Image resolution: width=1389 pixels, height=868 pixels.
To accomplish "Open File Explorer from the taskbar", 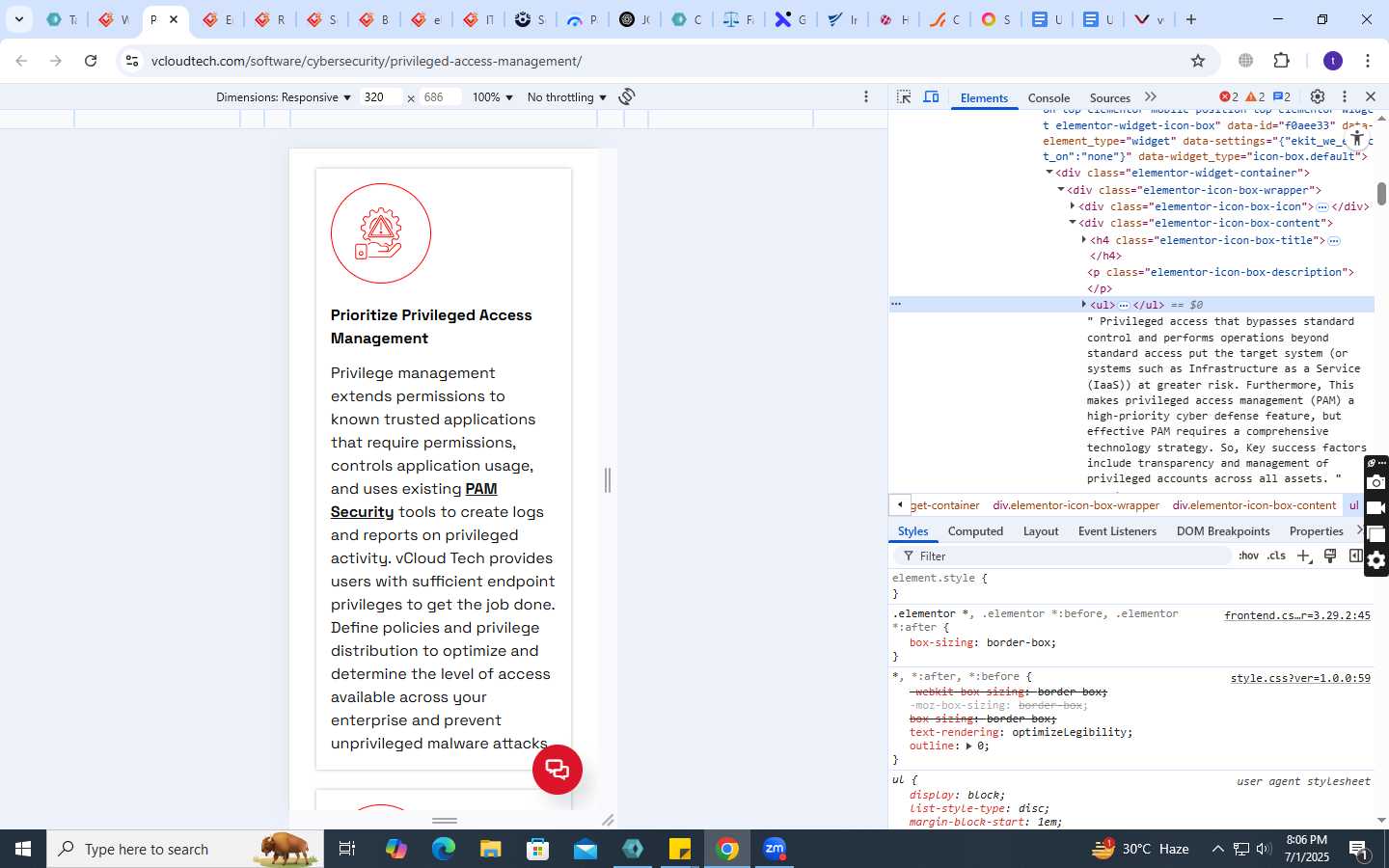I will 490,849.
